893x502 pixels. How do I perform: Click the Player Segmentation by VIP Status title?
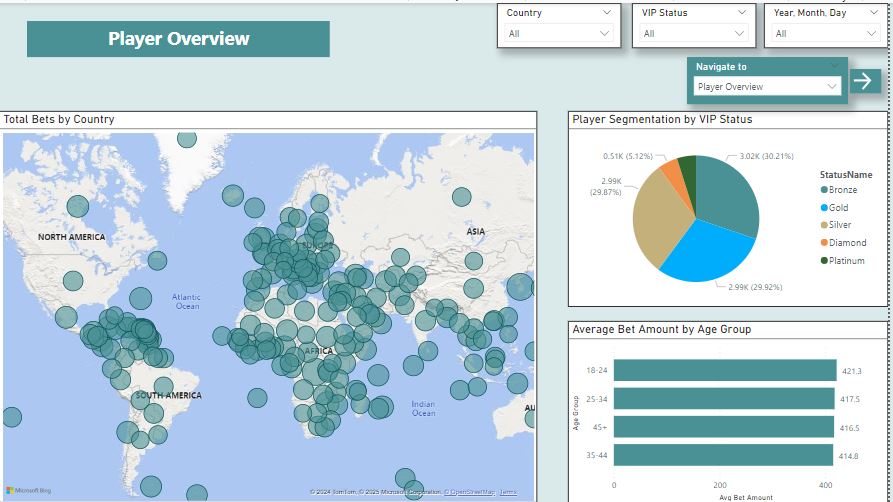point(662,119)
